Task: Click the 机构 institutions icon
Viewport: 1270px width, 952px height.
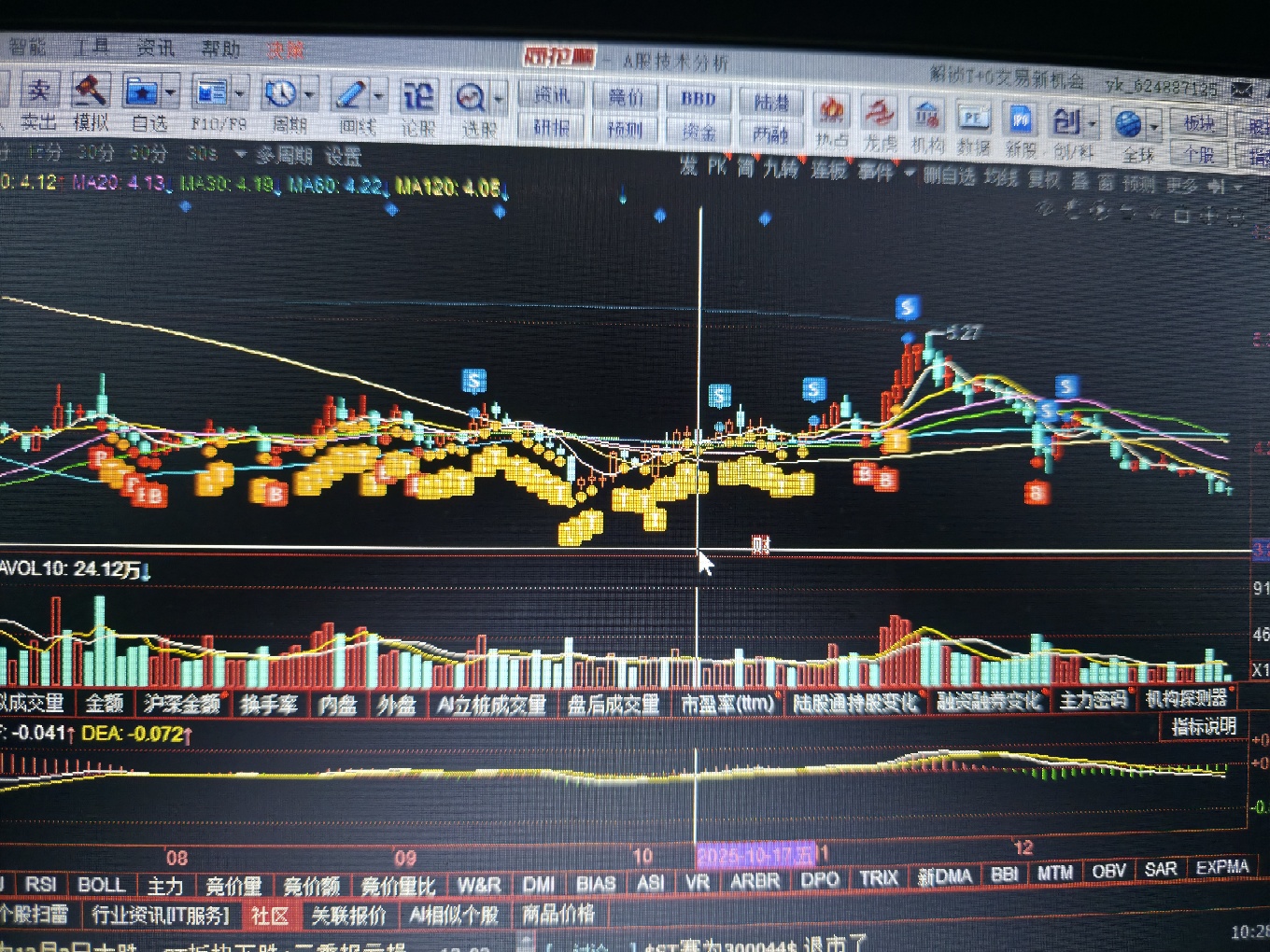Action: tap(926, 116)
